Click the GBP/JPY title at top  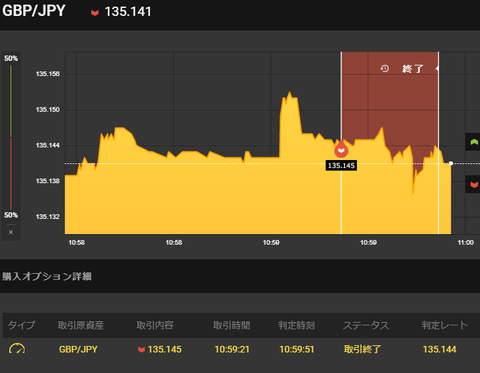(34, 11)
